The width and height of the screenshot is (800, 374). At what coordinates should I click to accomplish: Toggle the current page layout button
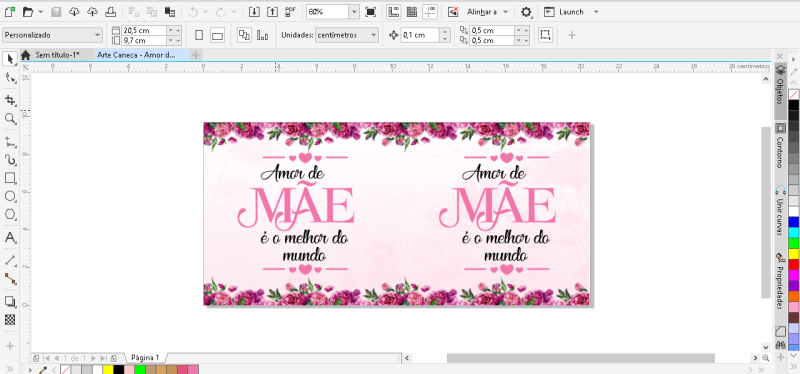[262, 35]
